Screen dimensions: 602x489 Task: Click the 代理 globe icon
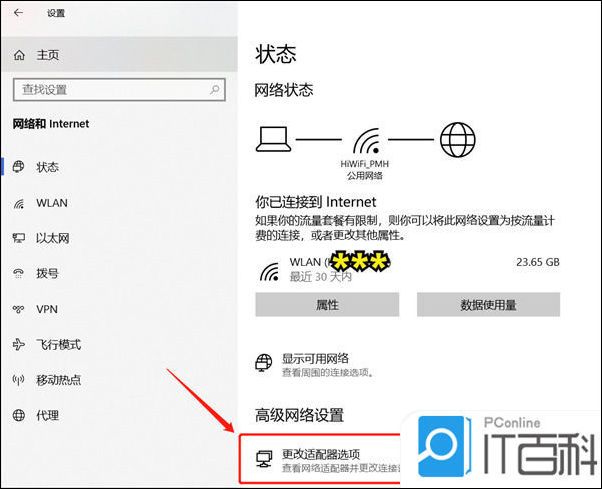coord(19,415)
